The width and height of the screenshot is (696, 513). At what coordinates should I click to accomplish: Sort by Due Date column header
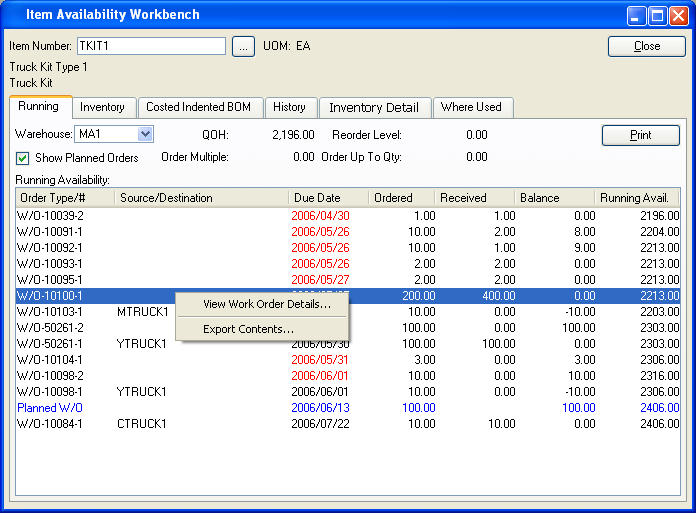point(328,198)
